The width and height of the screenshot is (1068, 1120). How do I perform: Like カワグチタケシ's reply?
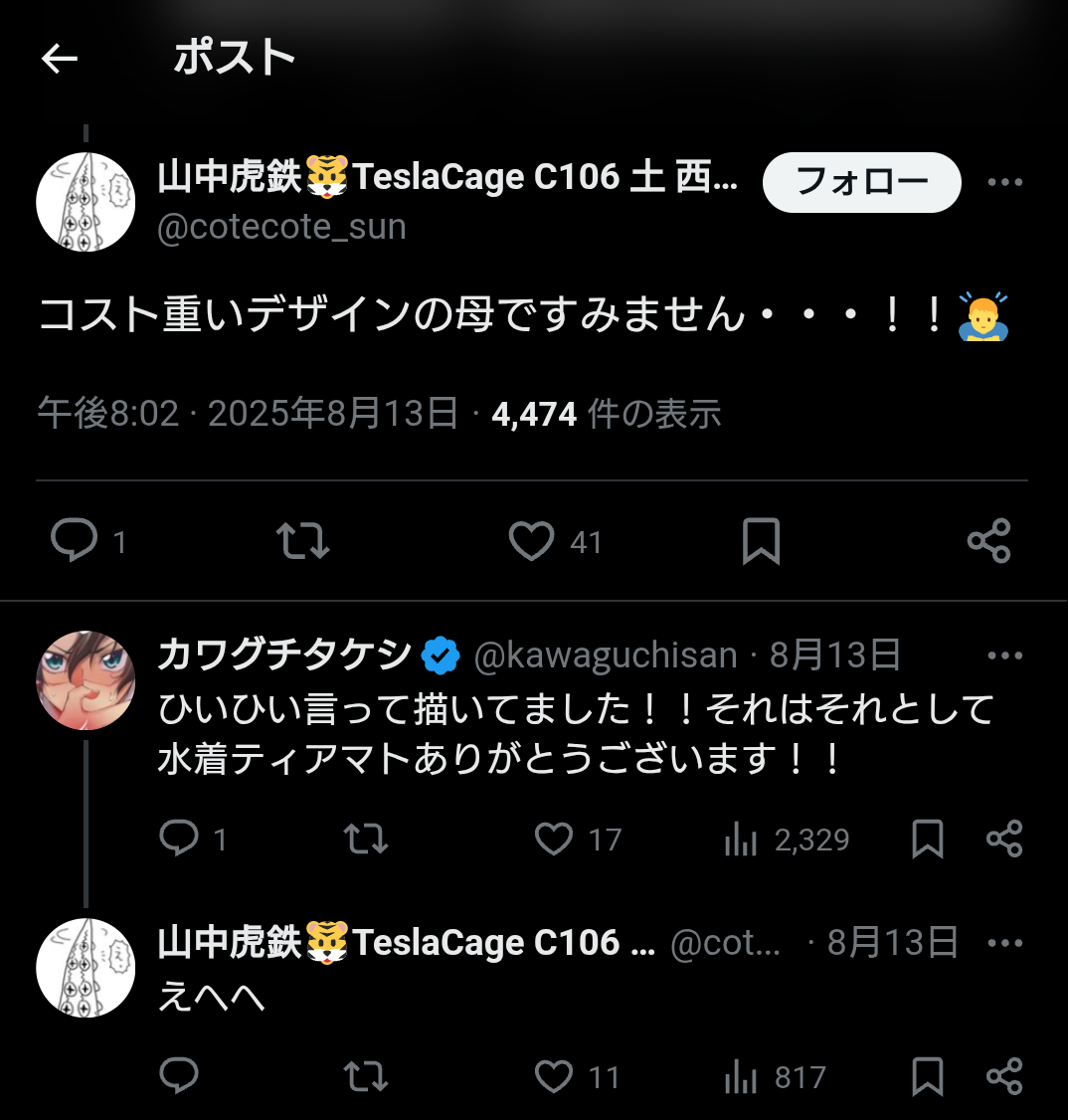[x=554, y=840]
